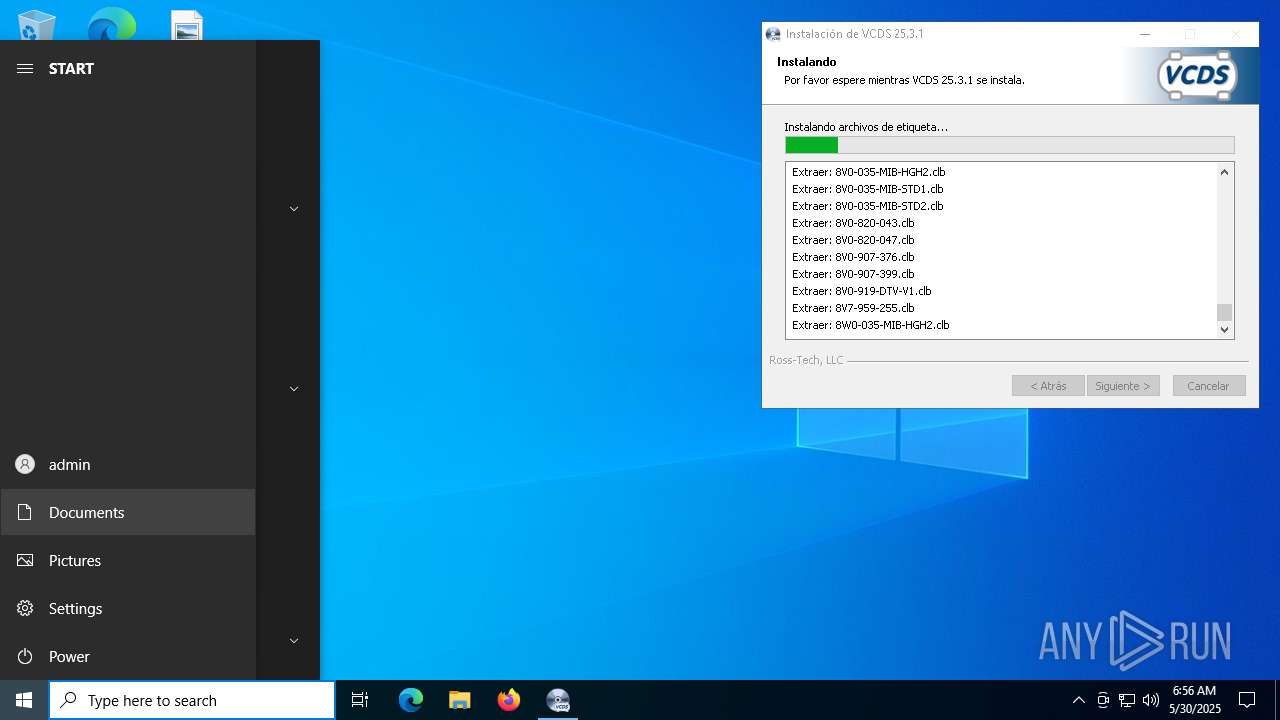Minimize the VCDS installer window
This screenshot has width=1280, height=720.
(x=1145, y=34)
